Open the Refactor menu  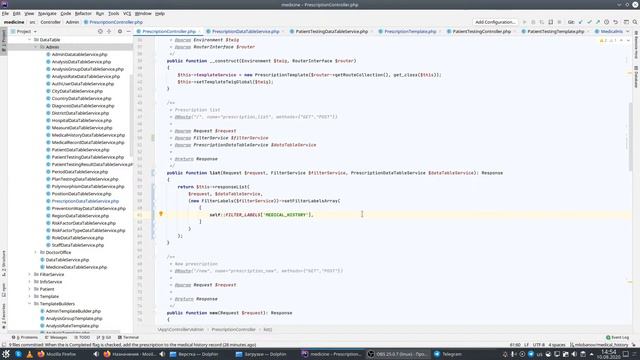(83, 13)
